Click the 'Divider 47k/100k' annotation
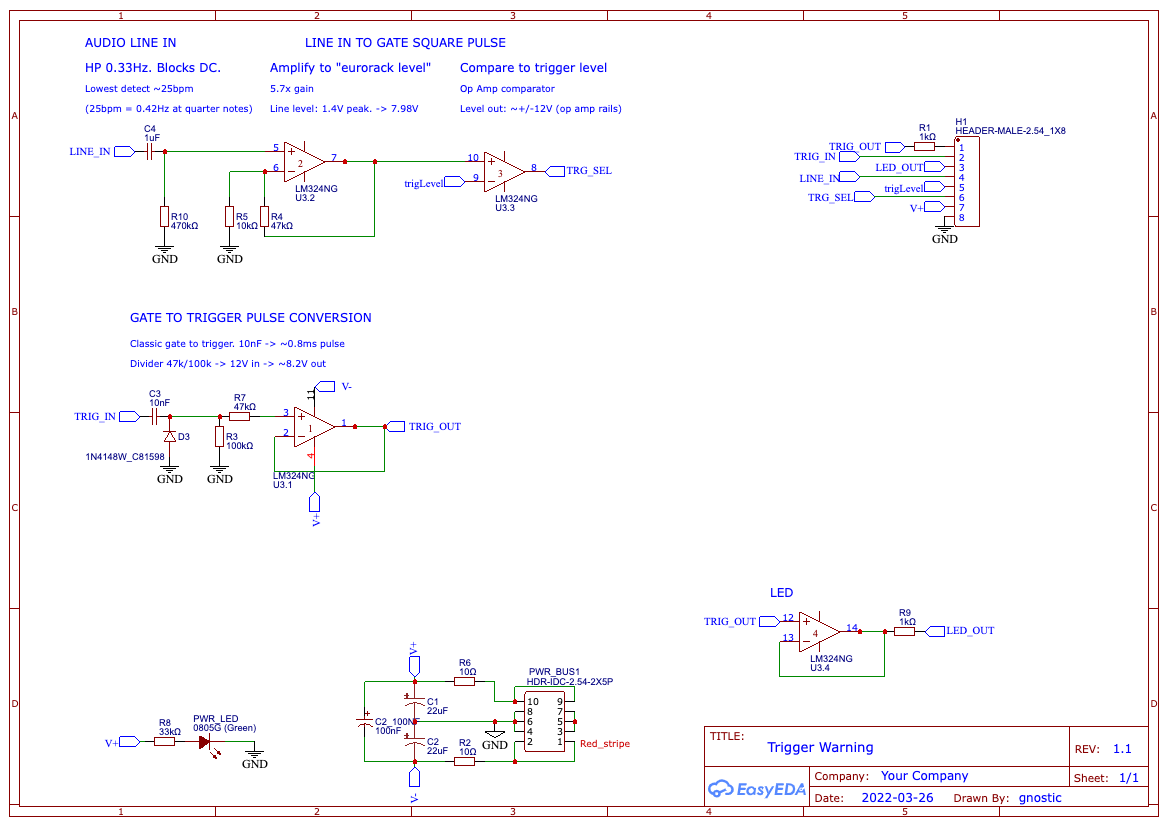Image resolution: width=1169 pixels, height=827 pixels. [x=228, y=364]
